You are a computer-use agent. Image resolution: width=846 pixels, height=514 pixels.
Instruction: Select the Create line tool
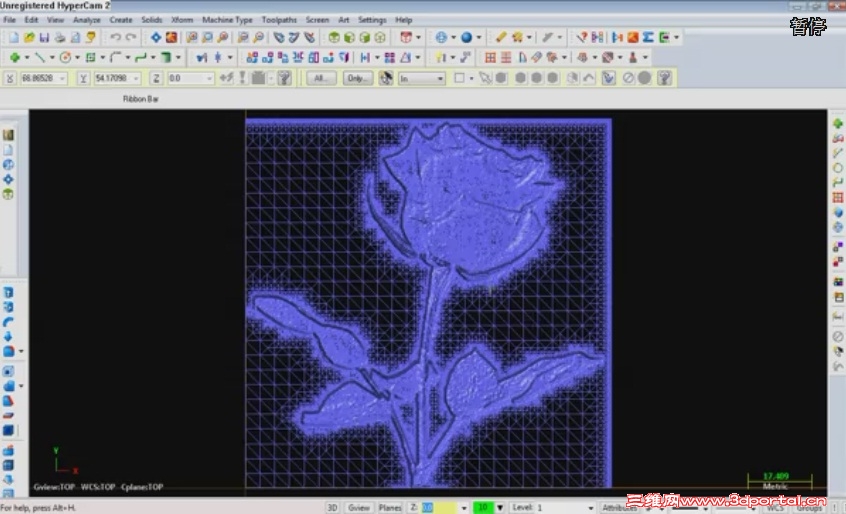click(40, 57)
